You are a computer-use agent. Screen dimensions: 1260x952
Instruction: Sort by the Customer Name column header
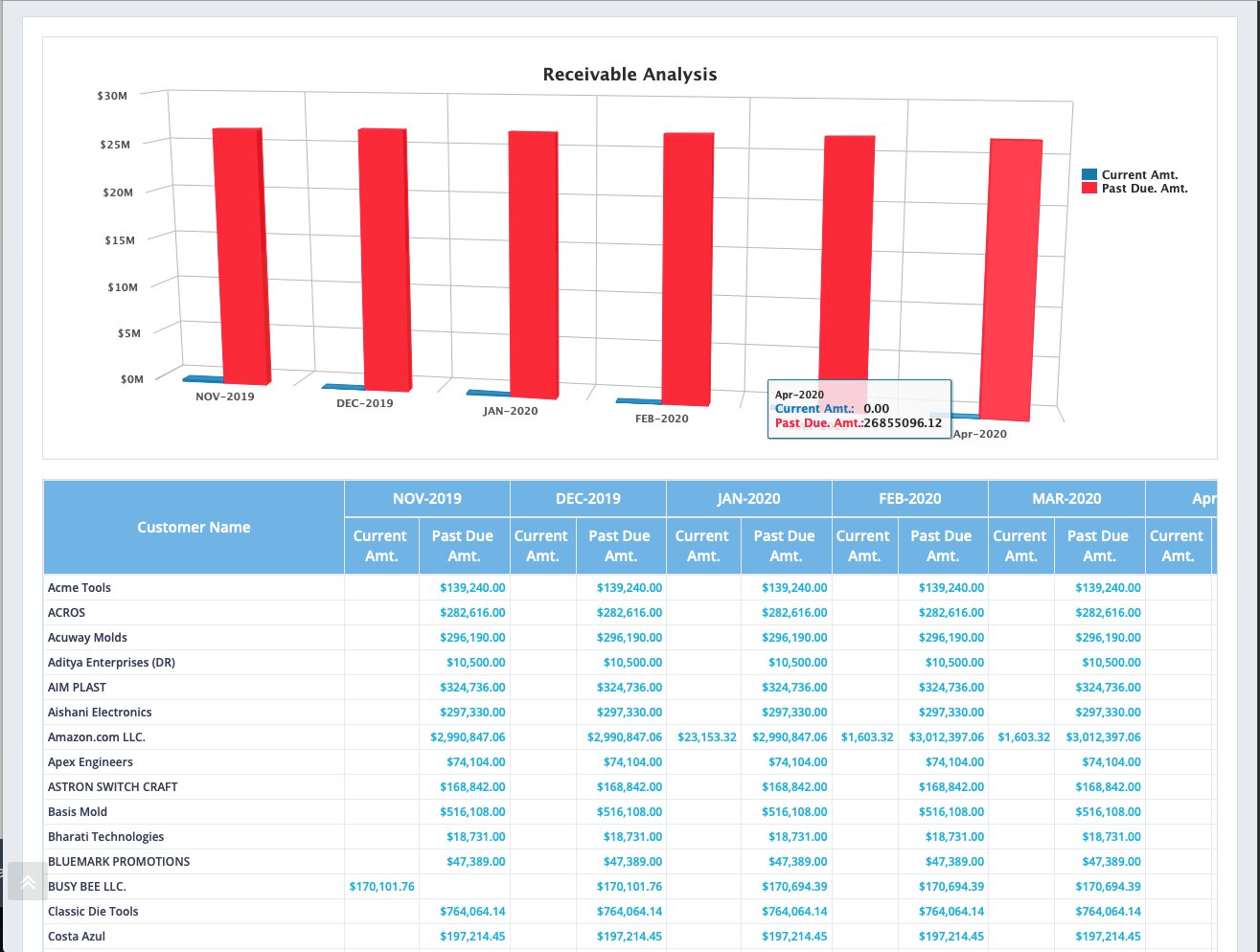194,528
